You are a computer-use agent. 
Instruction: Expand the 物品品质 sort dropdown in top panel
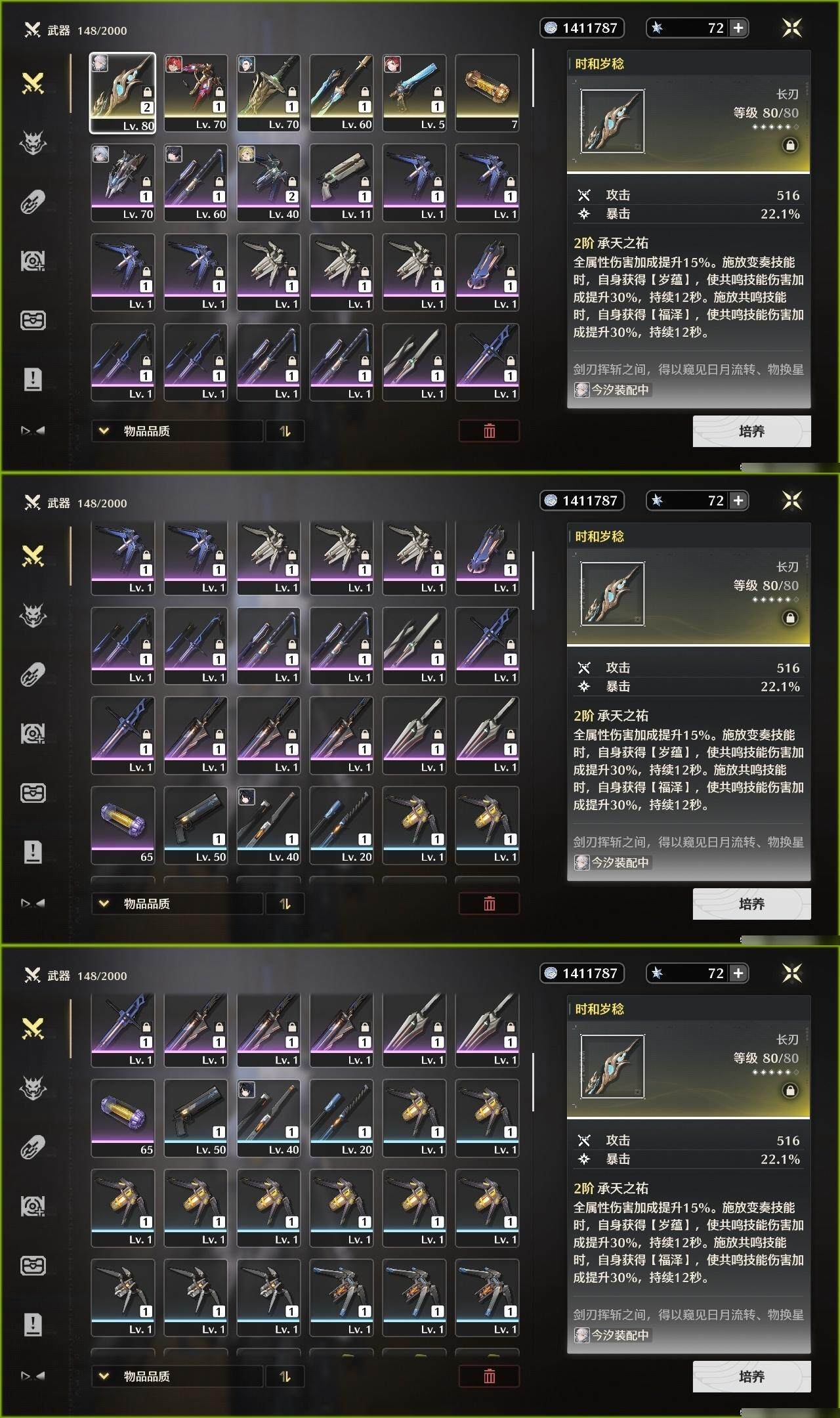177,431
